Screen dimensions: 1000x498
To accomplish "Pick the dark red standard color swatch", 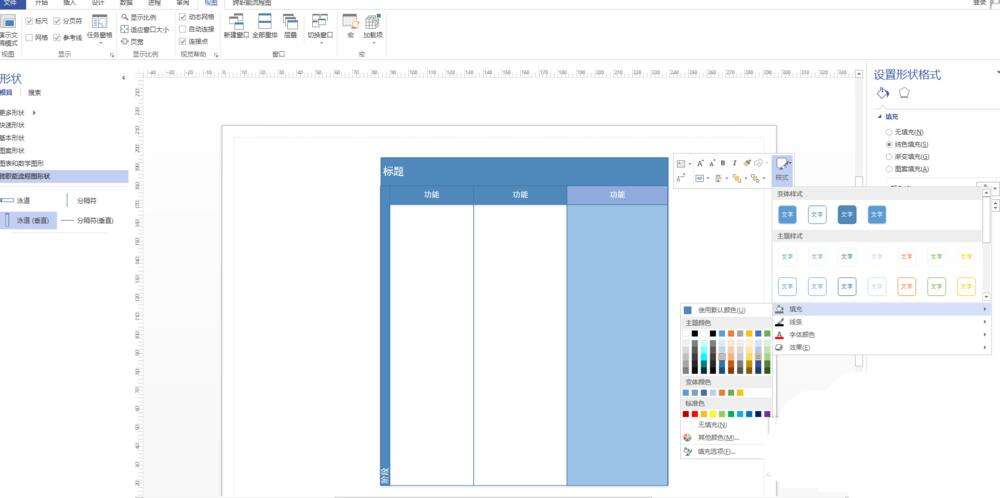I will click(686, 414).
